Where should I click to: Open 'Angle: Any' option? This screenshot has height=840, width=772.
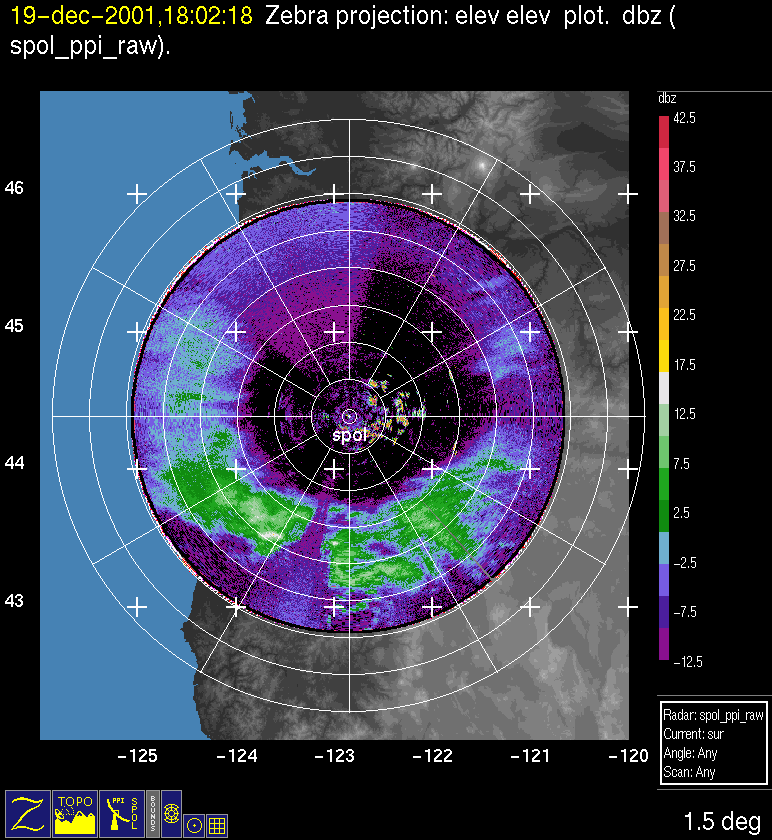[689, 754]
